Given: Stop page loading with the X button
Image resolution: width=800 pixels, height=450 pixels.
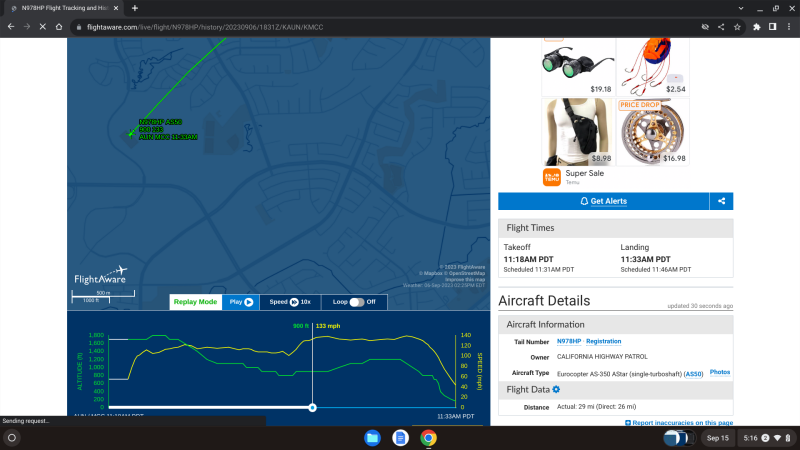Looking at the screenshot, I should (x=43, y=27).
